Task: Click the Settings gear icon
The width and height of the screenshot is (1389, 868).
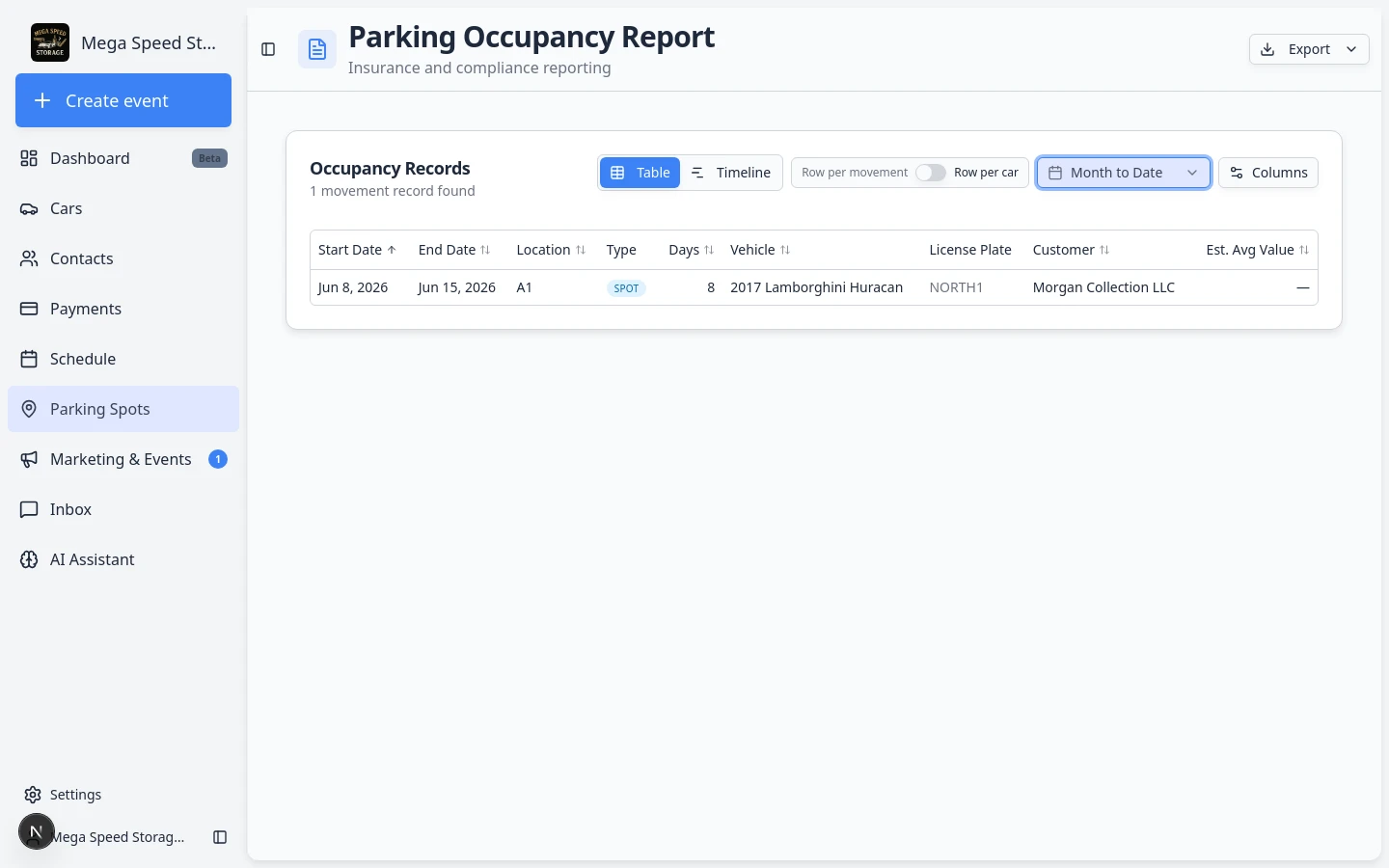Action: click(33, 795)
